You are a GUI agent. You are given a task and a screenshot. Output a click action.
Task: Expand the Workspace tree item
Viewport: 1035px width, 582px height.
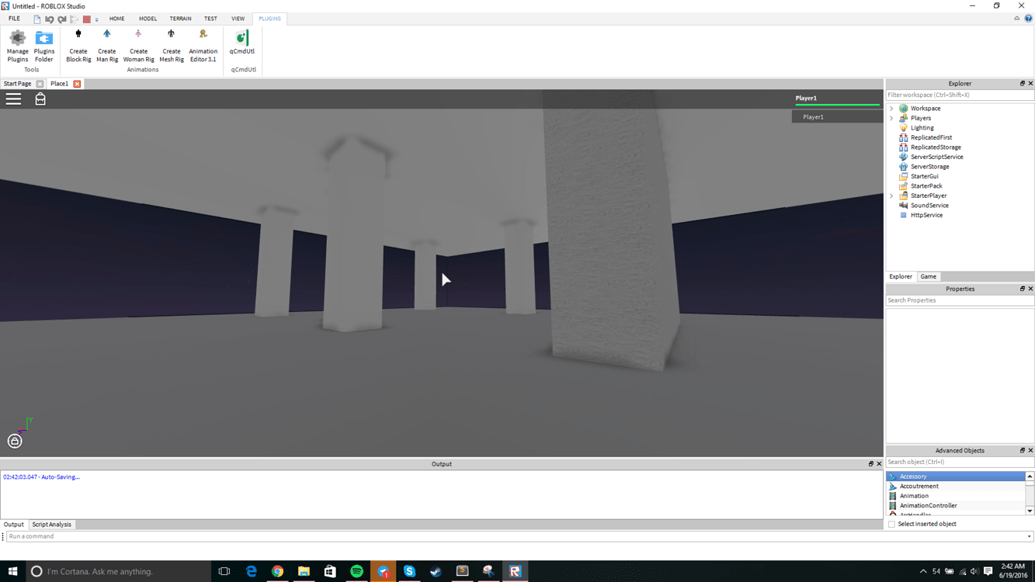point(892,108)
